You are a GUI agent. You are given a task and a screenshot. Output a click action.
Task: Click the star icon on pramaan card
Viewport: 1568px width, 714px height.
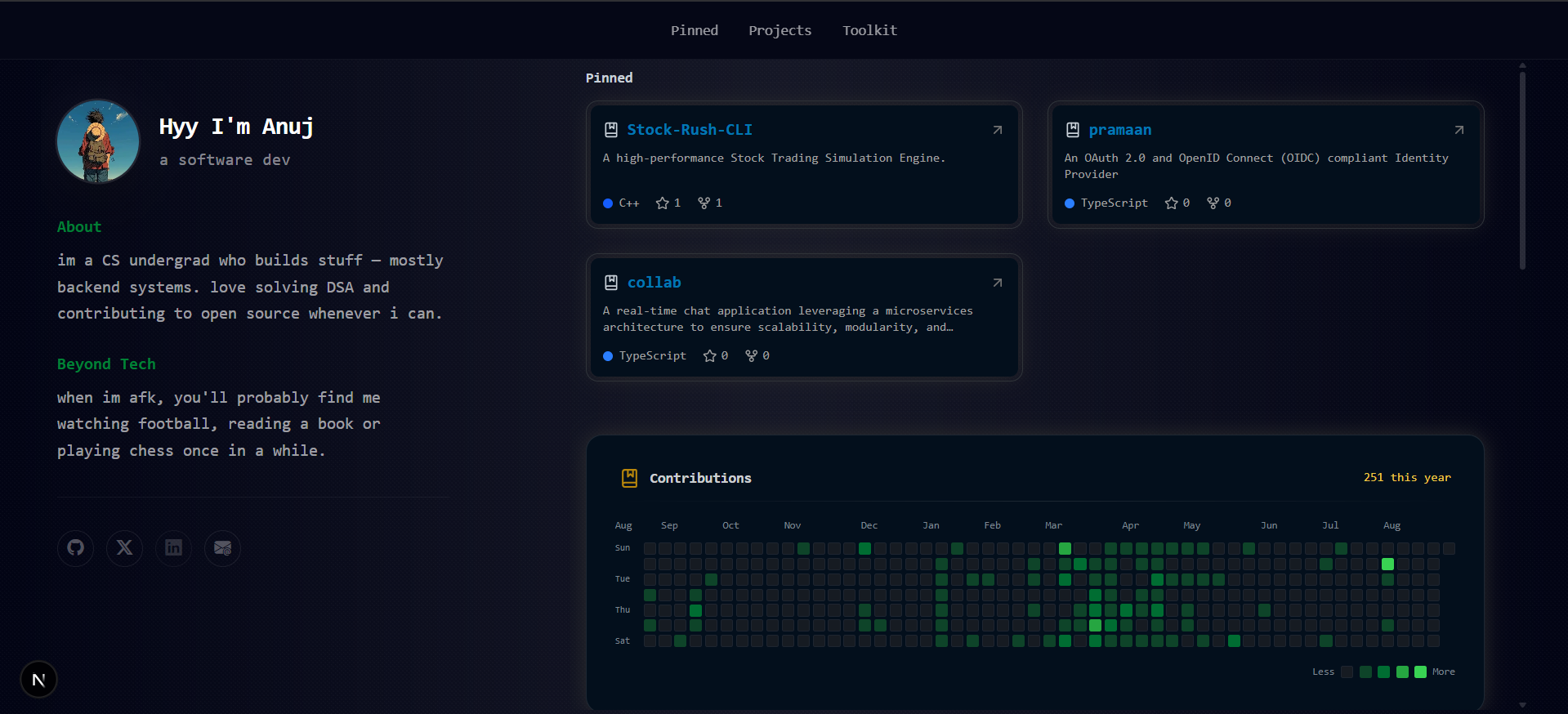(1172, 203)
